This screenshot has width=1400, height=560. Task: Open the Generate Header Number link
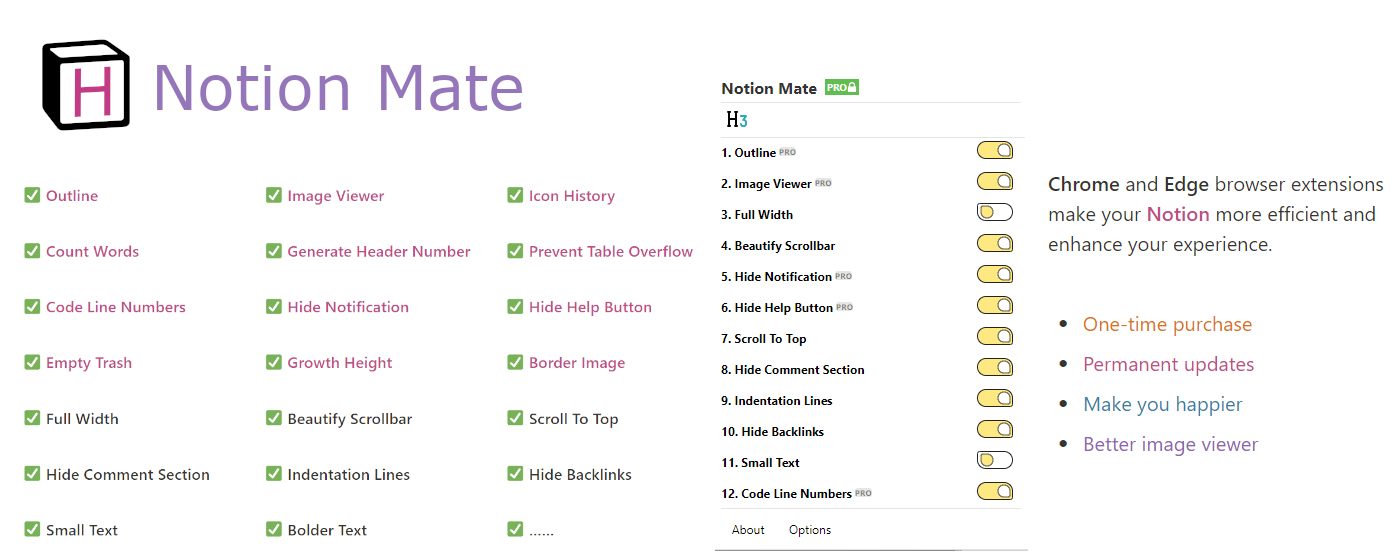click(379, 252)
